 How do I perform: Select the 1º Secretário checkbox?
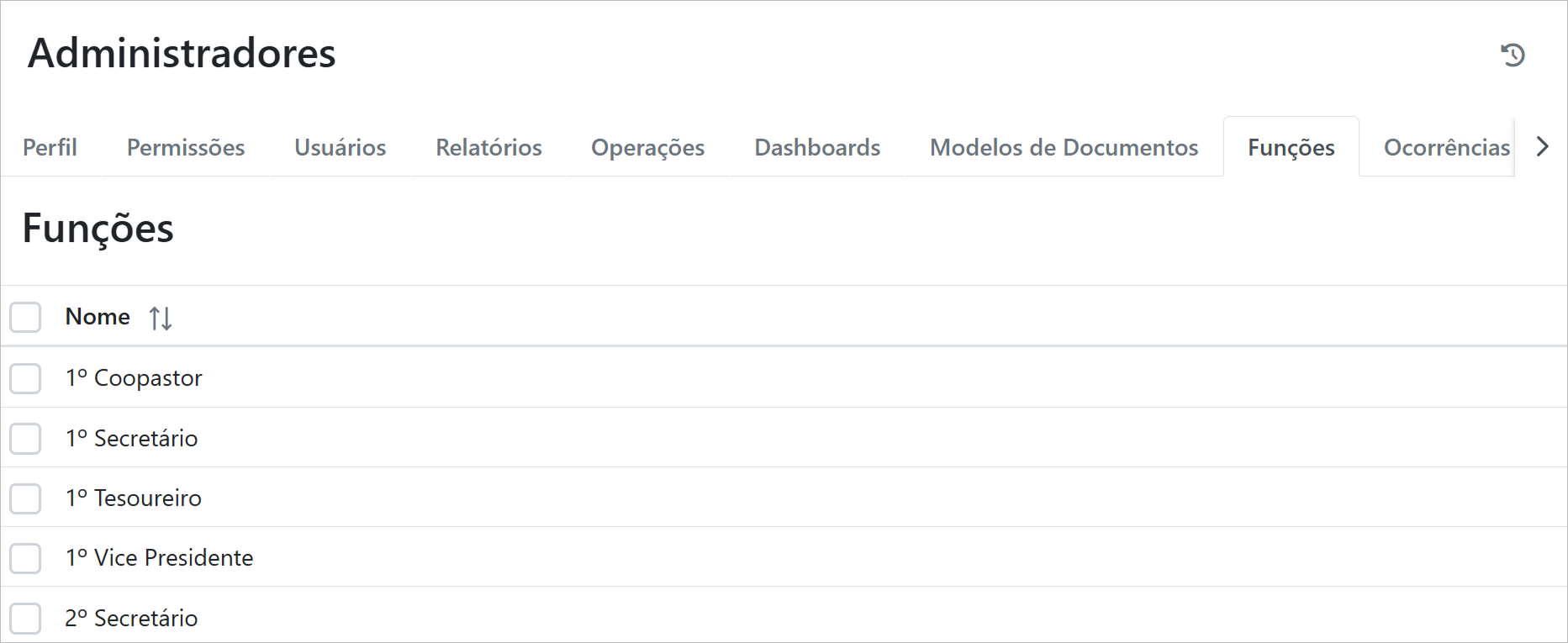pyautogui.click(x=26, y=439)
